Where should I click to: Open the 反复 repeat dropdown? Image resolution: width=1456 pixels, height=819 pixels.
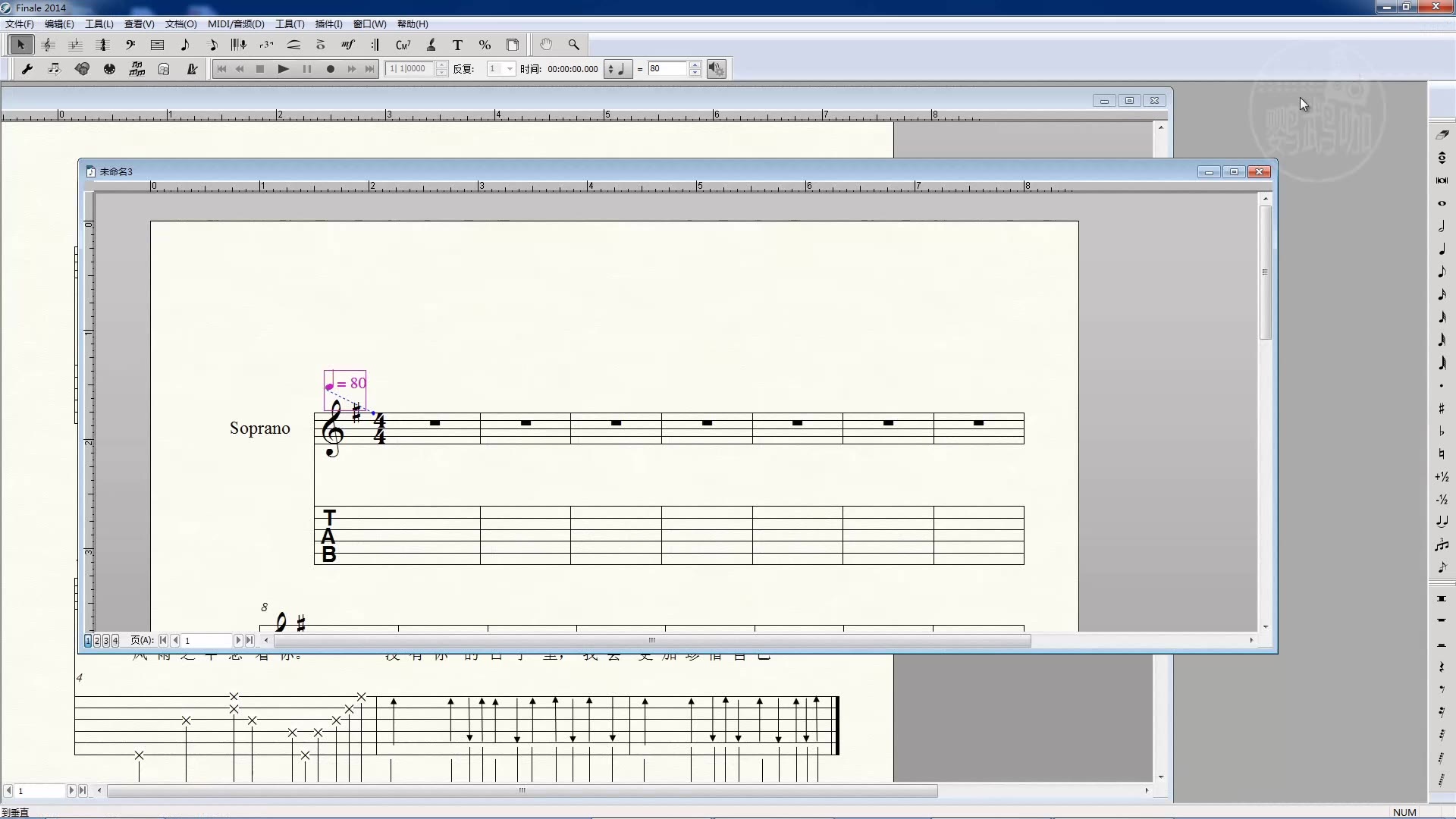point(510,69)
